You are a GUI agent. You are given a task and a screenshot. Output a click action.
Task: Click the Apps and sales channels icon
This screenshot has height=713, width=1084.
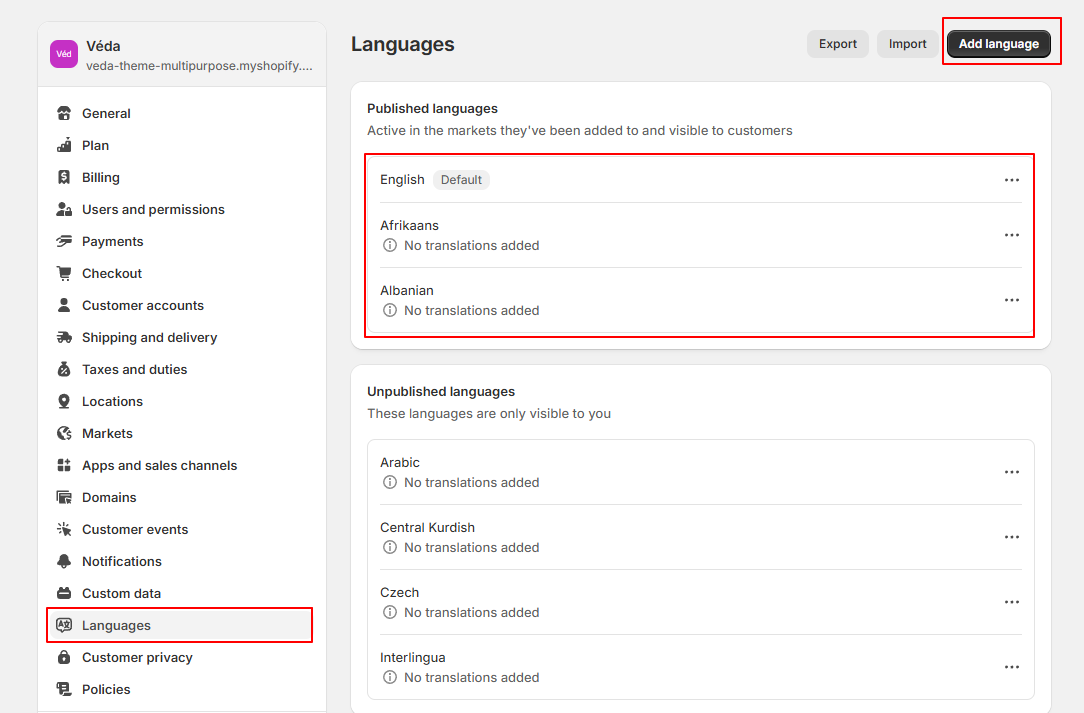[65, 465]
